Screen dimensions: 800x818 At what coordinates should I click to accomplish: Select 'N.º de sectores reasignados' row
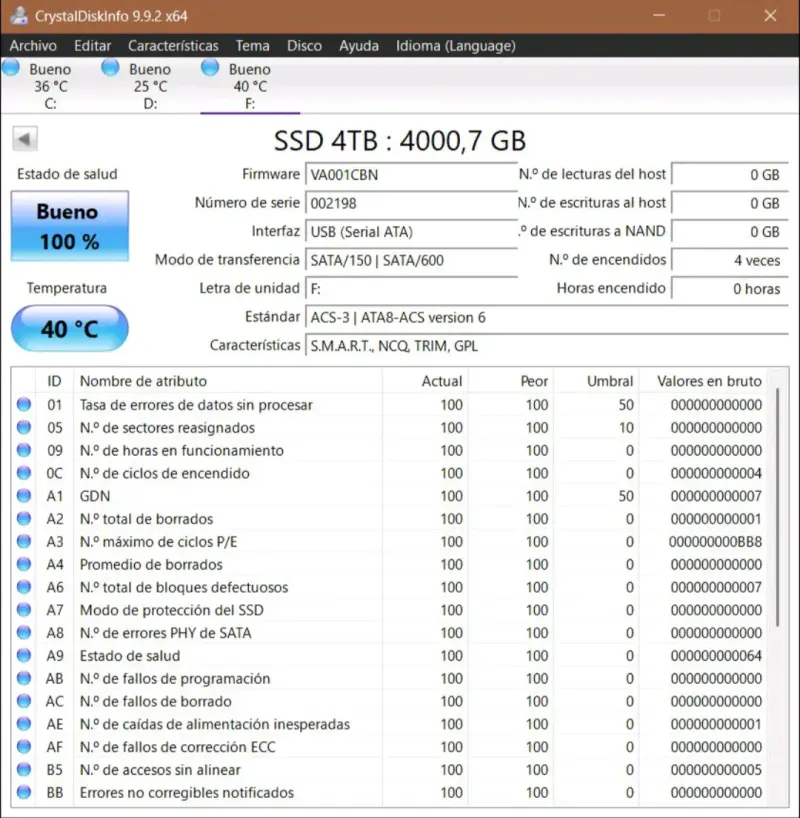390,428
